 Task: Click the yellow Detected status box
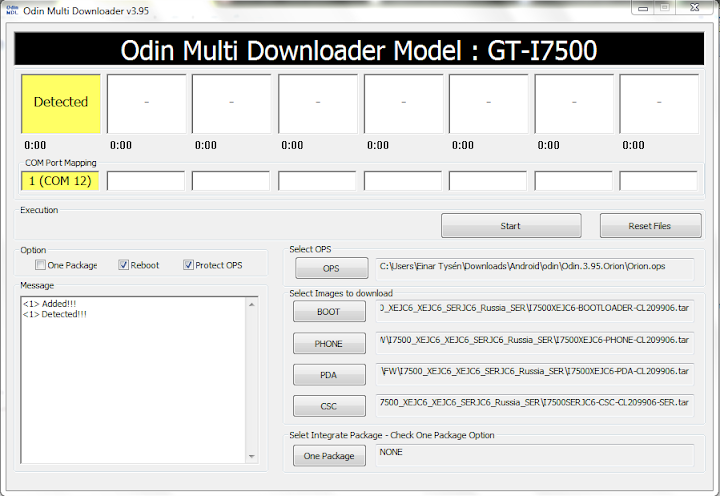[61, 104]
